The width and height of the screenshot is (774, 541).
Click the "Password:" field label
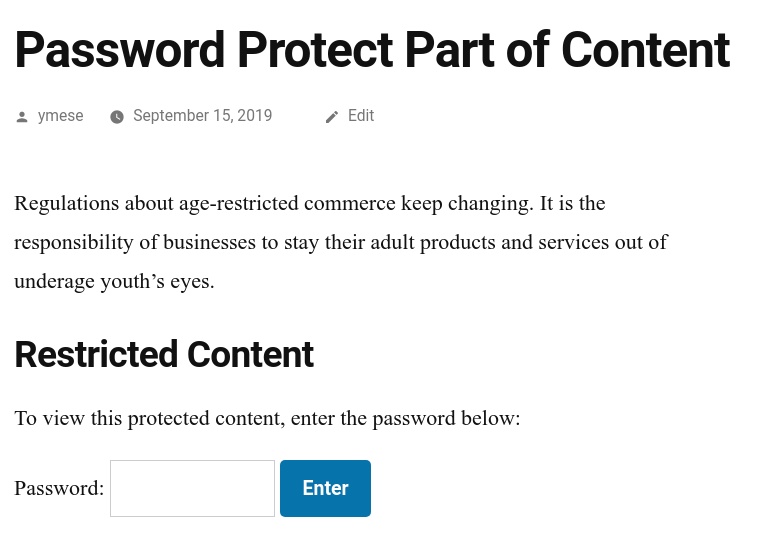tap(59, 488)
